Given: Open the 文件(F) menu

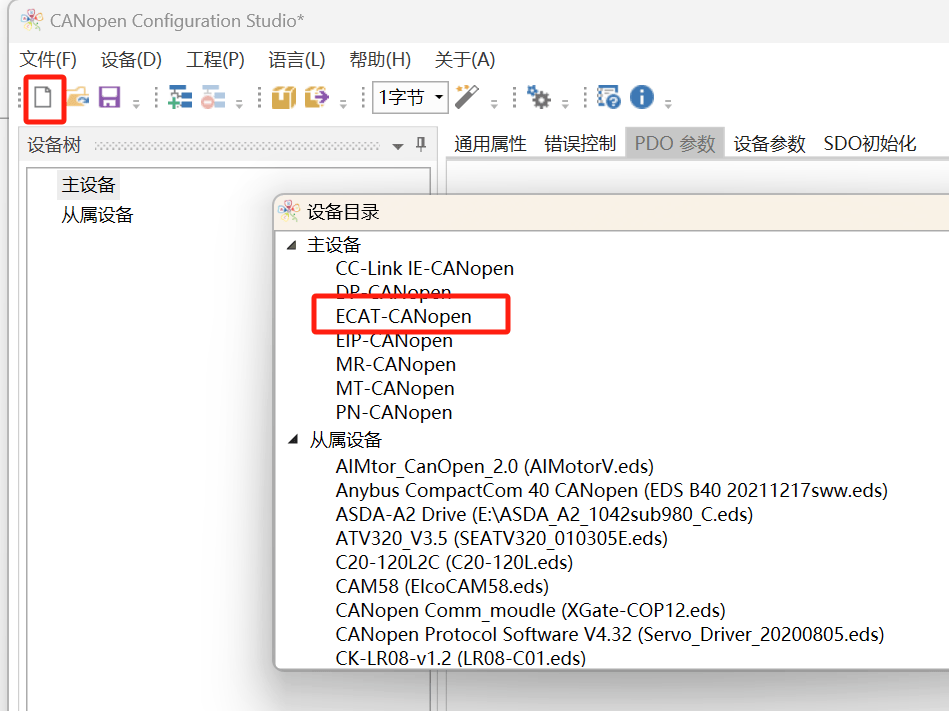Looking at the screenshot, I should click(x=48, y=59).
